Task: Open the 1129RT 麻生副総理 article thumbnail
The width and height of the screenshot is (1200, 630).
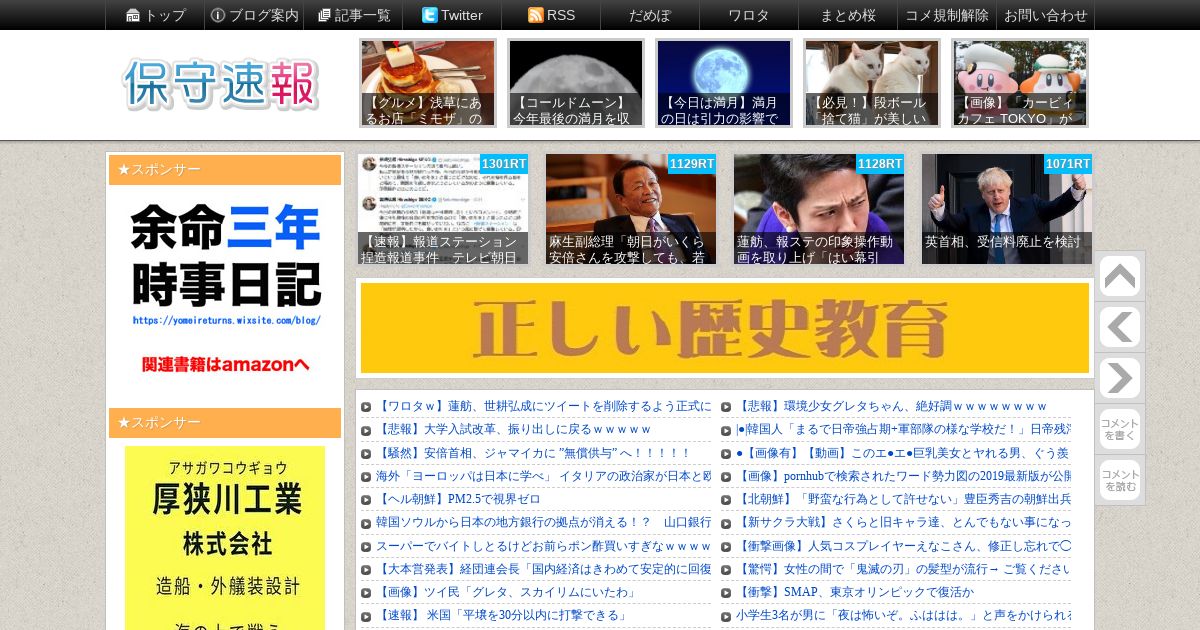Action: 631,209
